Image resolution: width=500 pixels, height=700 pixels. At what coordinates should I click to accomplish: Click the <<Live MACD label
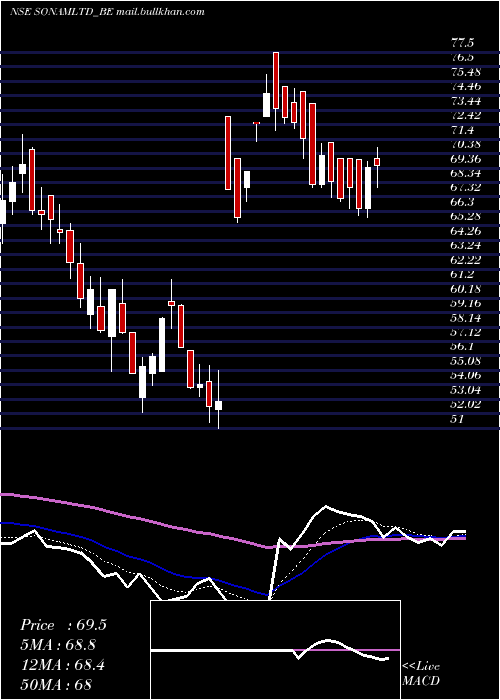(421, 673)
